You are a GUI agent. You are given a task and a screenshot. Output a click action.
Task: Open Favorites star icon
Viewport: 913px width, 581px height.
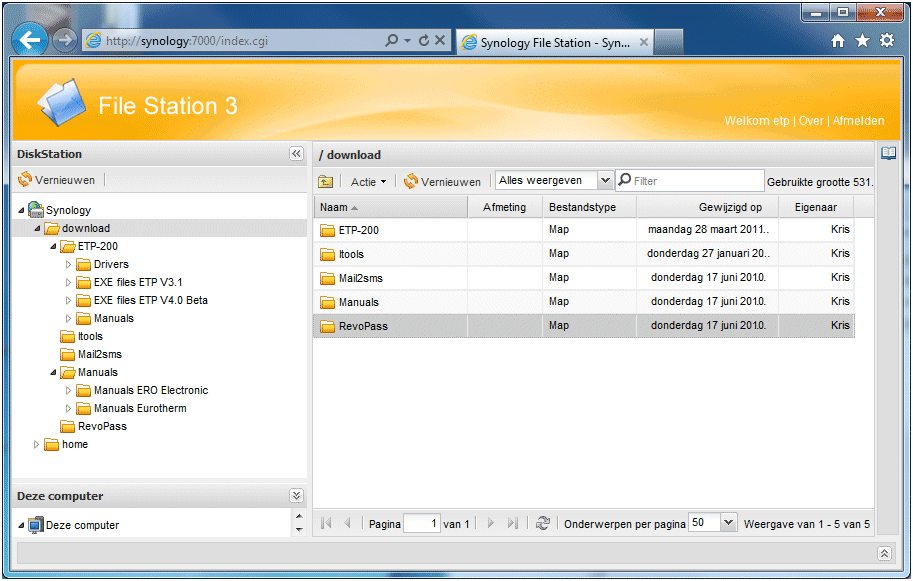coord(862,41)
